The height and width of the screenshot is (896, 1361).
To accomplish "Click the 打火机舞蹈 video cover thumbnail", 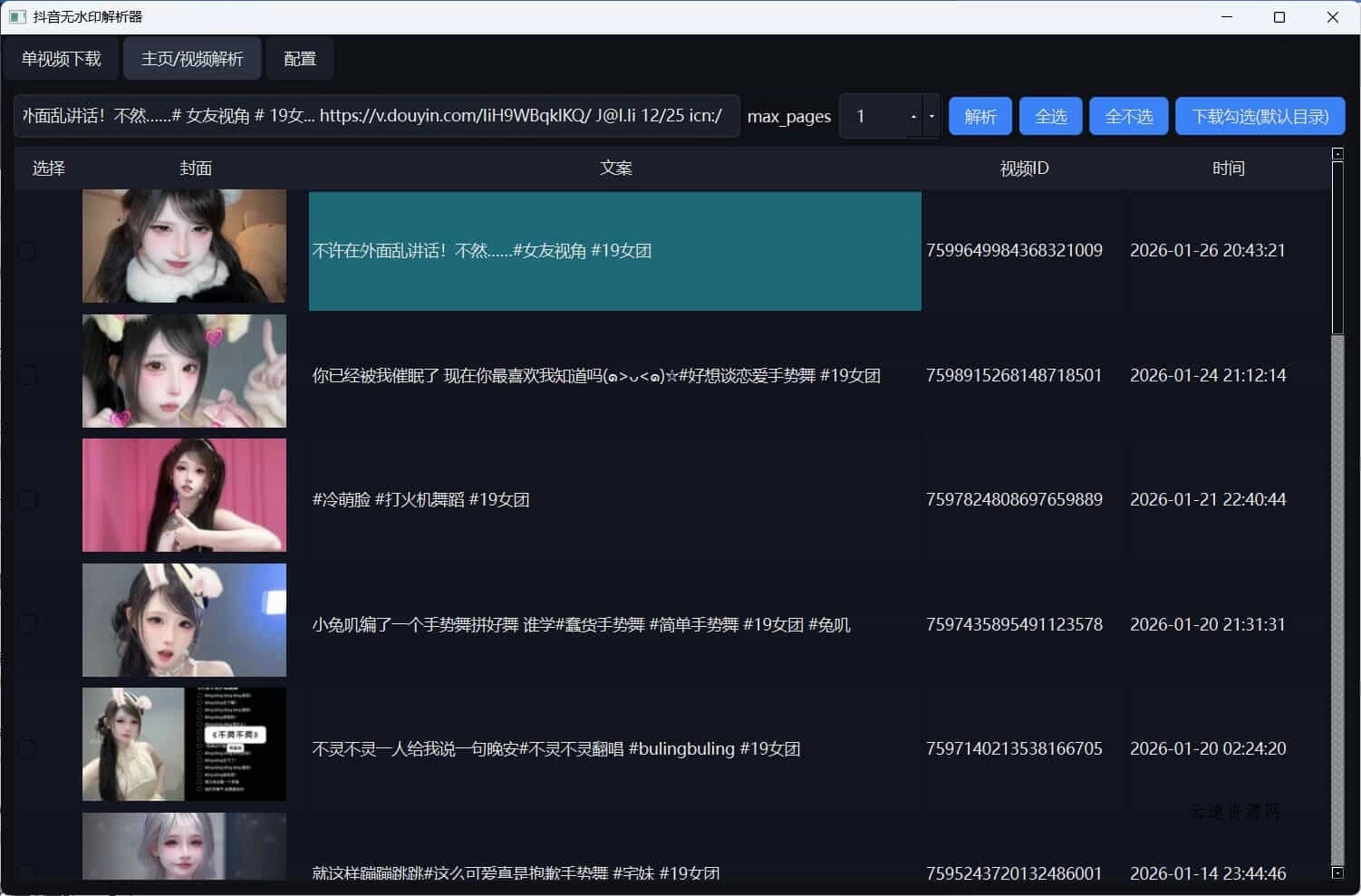I will tap(184, 496).
